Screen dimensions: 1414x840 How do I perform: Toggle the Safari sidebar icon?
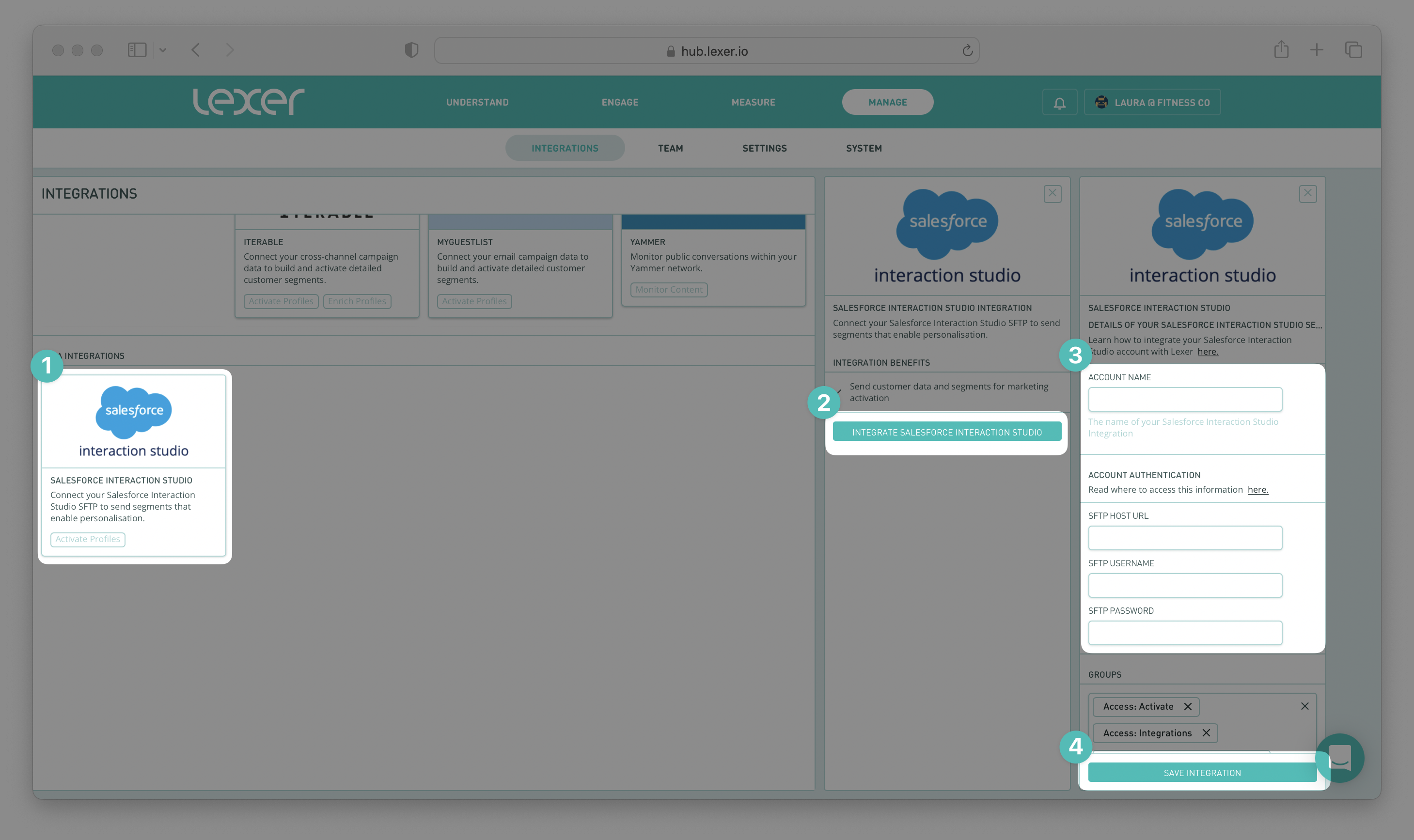tap(137, 50)
